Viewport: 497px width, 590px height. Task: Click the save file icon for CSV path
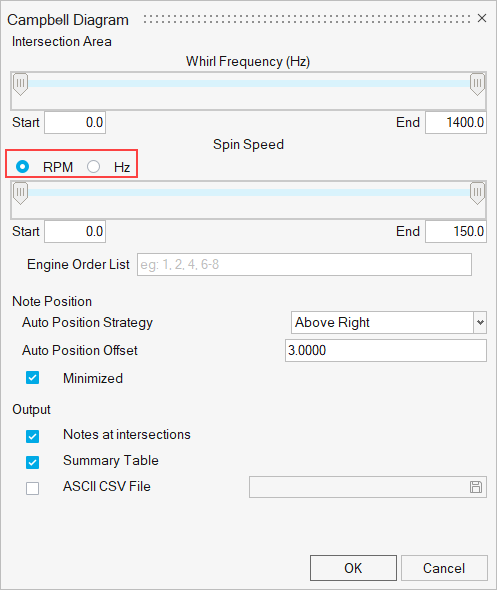point(476,487)
